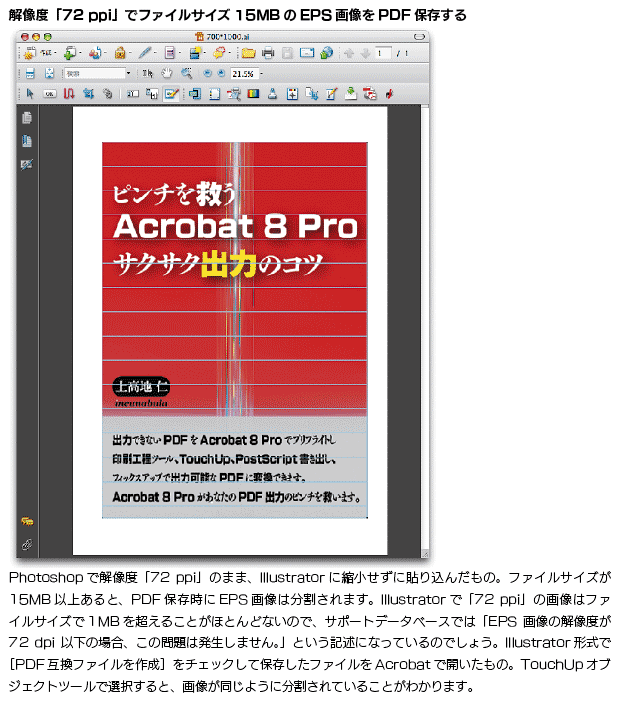This screenshot has height=703, width=621.
Task: Choose the red Article tool
Action: click(x=69, y=93)
